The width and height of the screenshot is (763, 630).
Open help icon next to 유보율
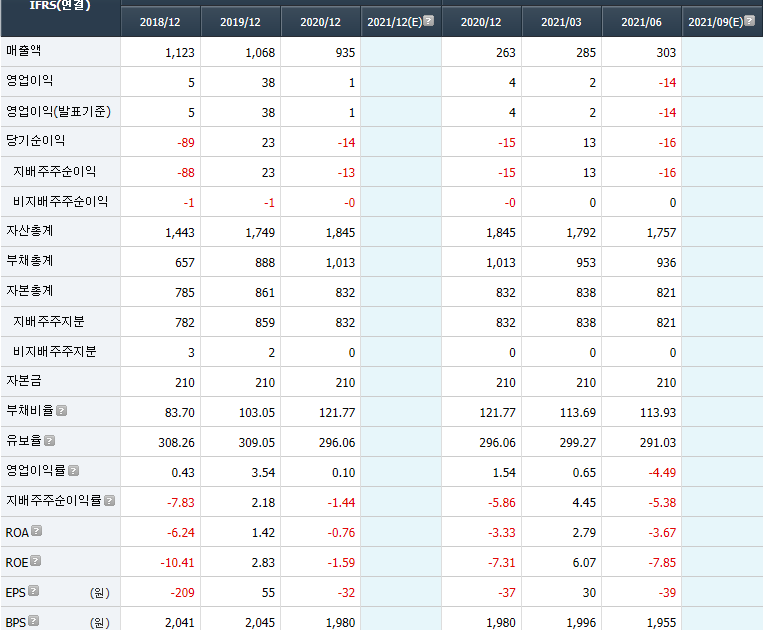(x=50, y=441)
